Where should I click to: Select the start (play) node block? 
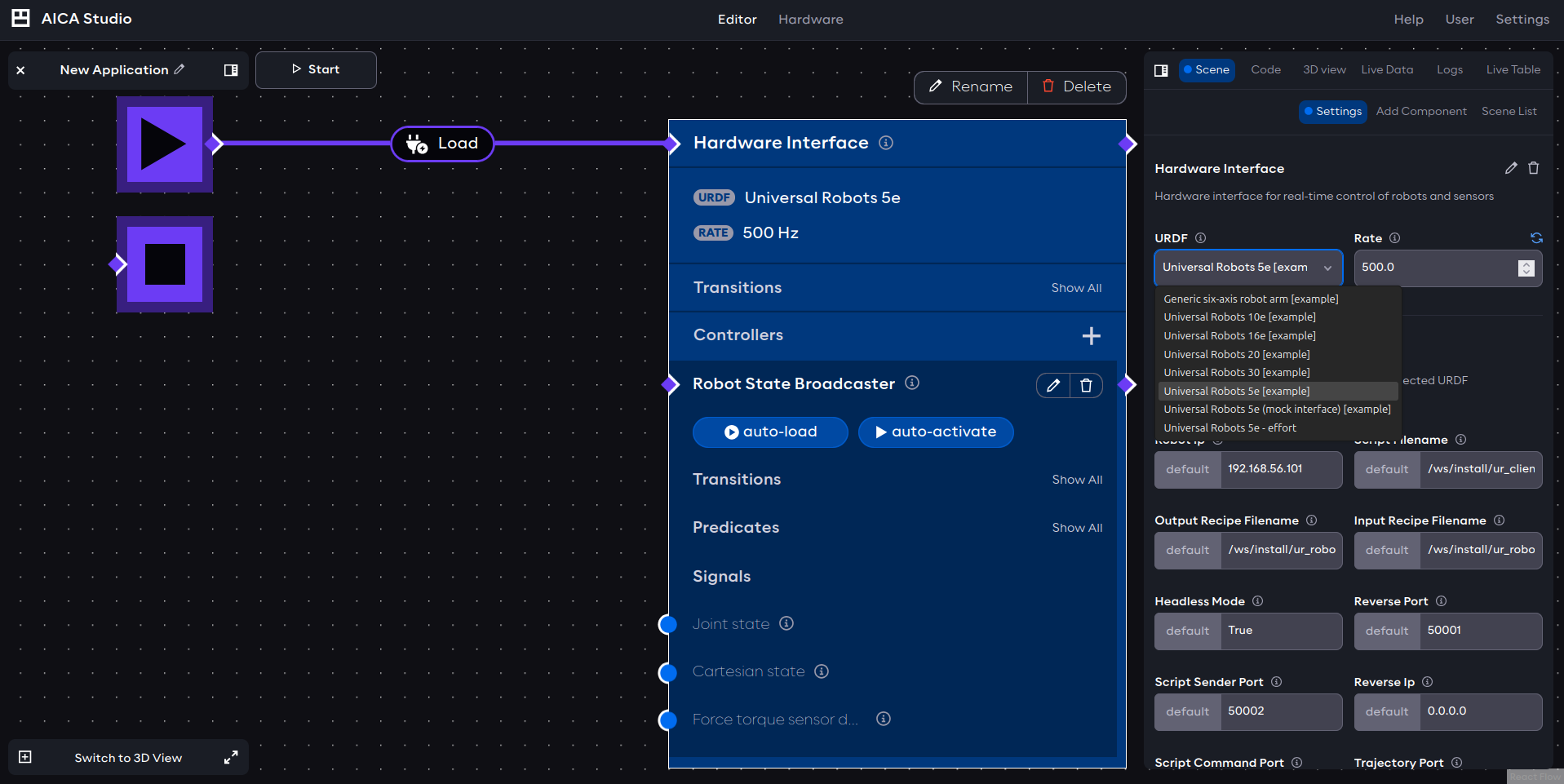click(165, 144)
